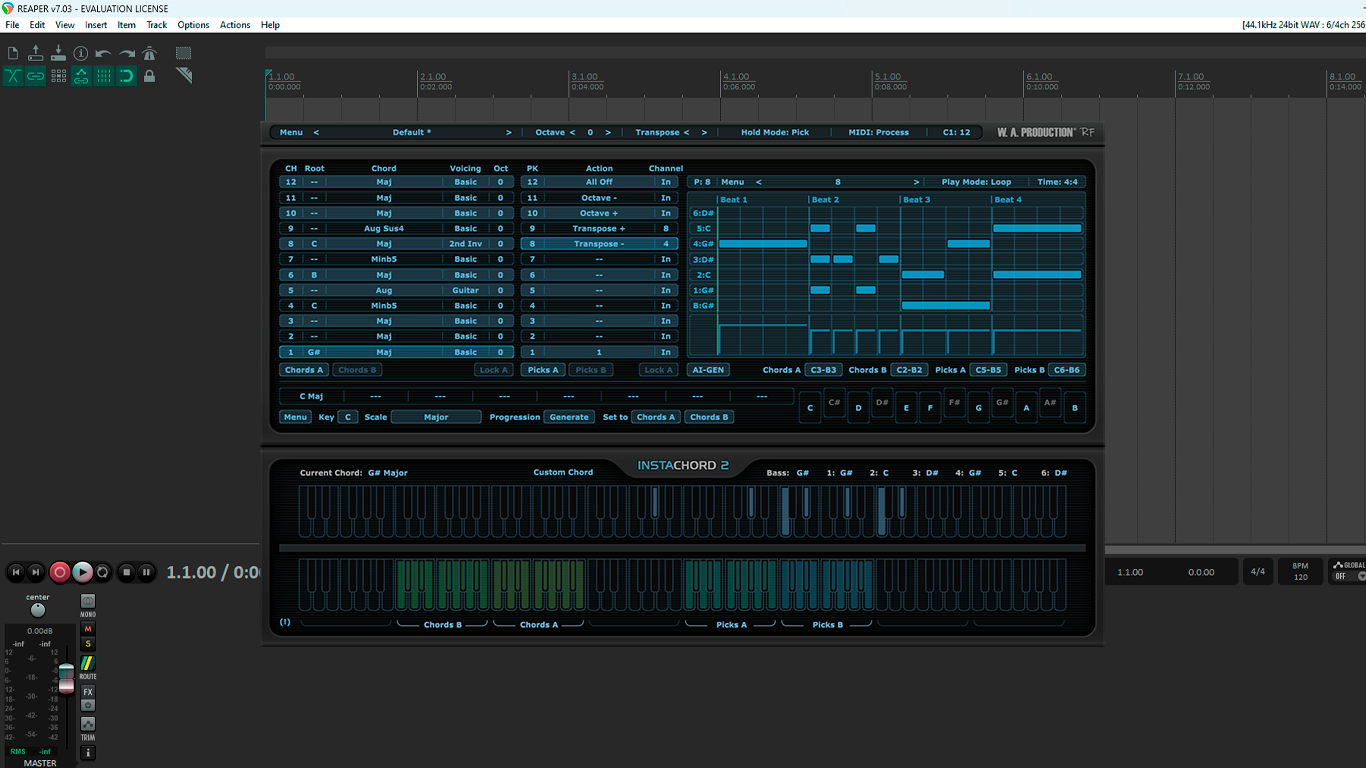Click the Play transport button
This screenshot has width=1366, height=768.
pos(82,572)
